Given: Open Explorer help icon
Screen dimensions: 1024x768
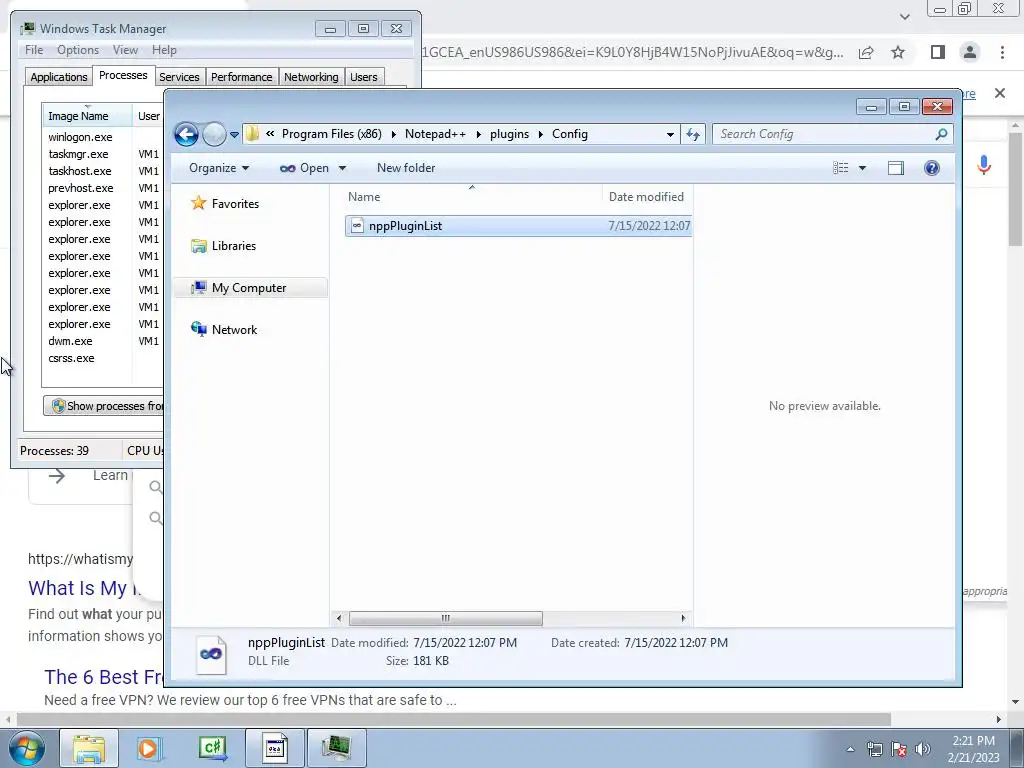Looking at the screenshot, I should click(932, 168).
